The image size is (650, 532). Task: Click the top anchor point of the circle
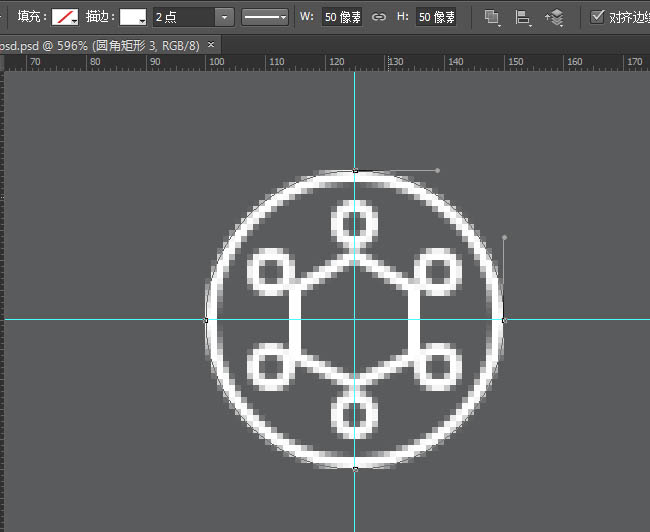point(355,171)
